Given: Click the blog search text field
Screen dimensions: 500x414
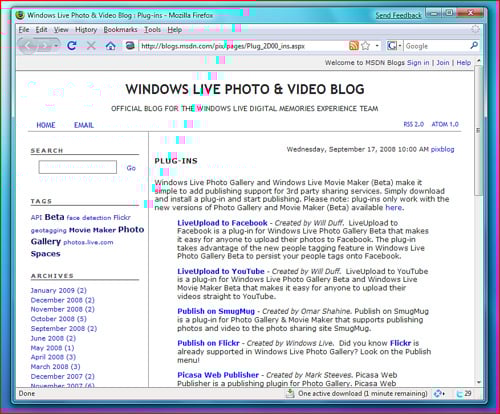Looking at the screenshot, I should click(x=78, y=167).
